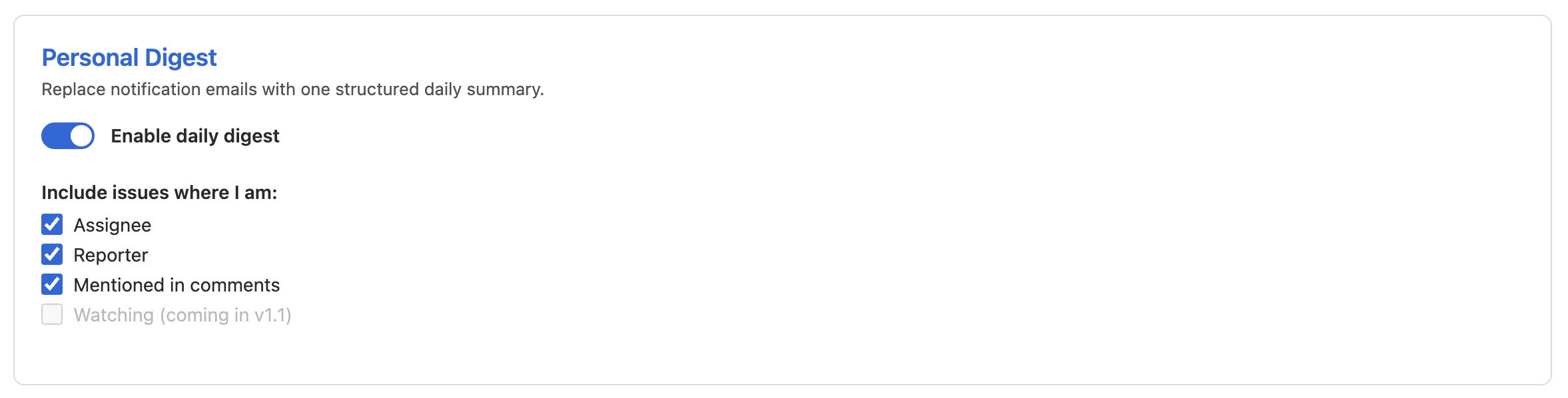Click the Assignee option label
The image size is (1568, 398).
click(x=112, y=225)
